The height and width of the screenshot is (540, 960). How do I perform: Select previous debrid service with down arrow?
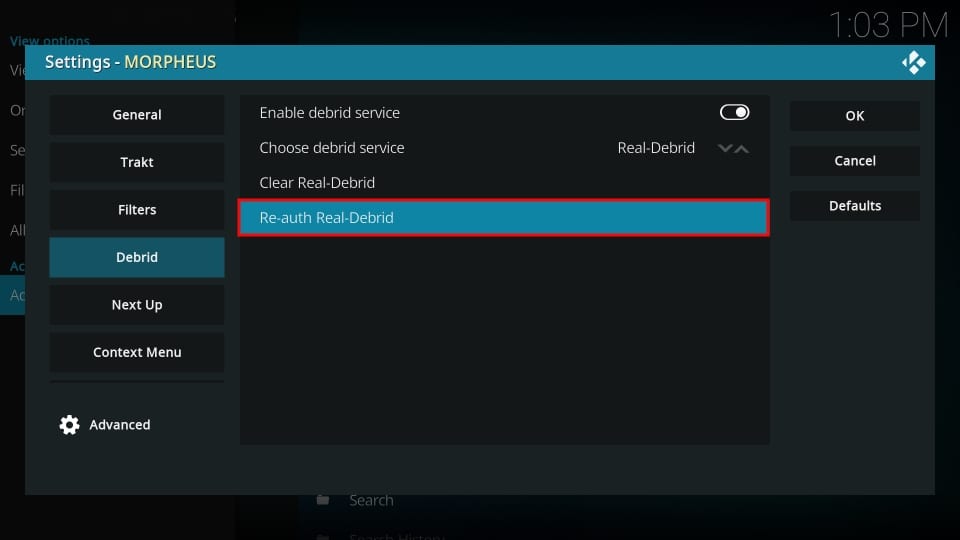[x=725, y=148]
